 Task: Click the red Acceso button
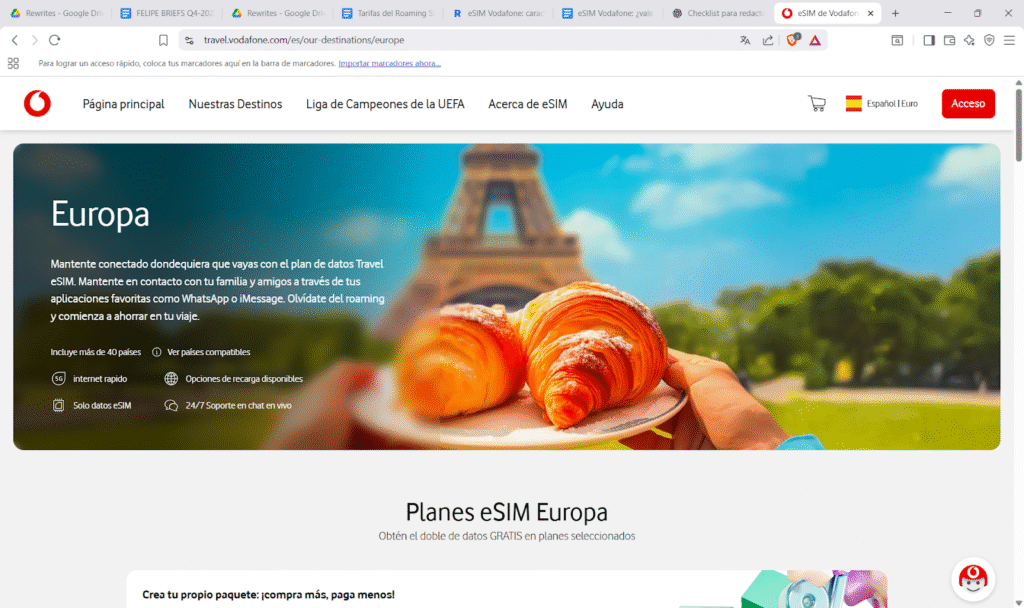tap(967, 103)
